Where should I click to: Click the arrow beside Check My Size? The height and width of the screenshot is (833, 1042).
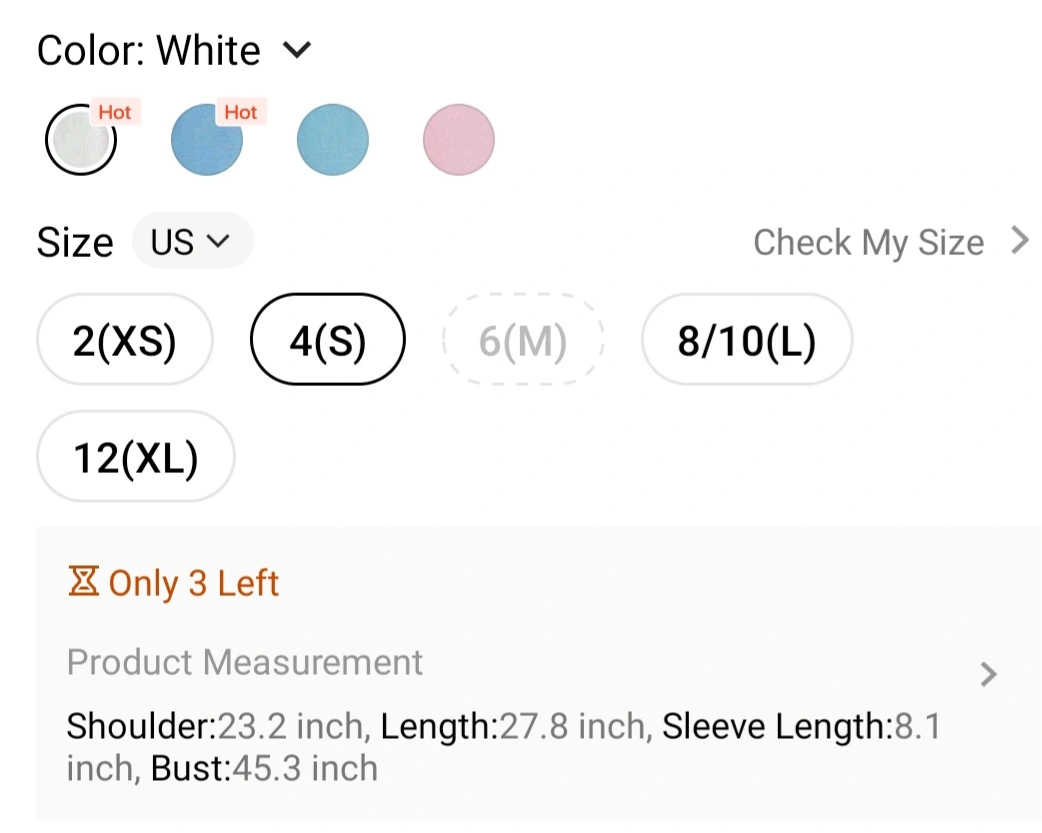click(1019, 241)
